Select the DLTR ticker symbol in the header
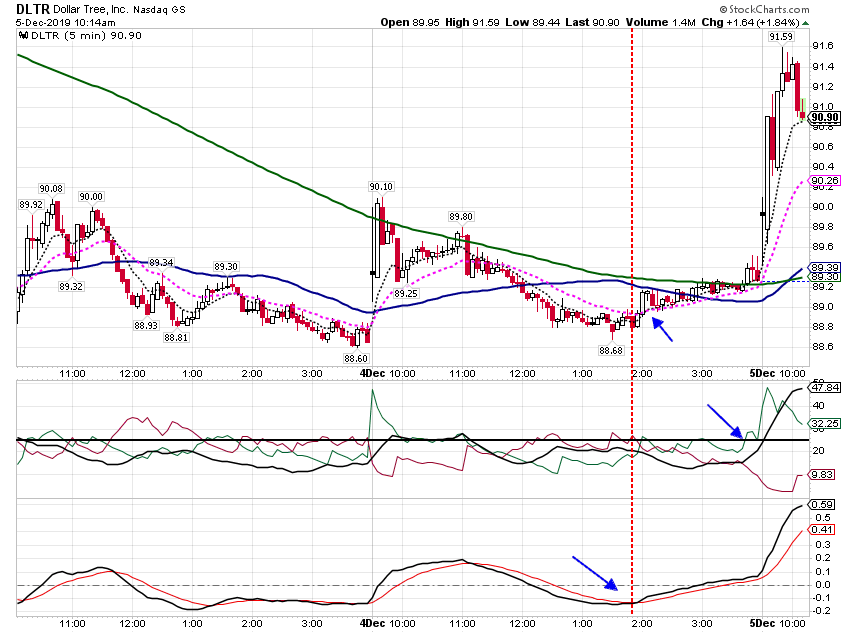Screen dimensions: 850x633 pyautogui.click(x=33, y=9)
